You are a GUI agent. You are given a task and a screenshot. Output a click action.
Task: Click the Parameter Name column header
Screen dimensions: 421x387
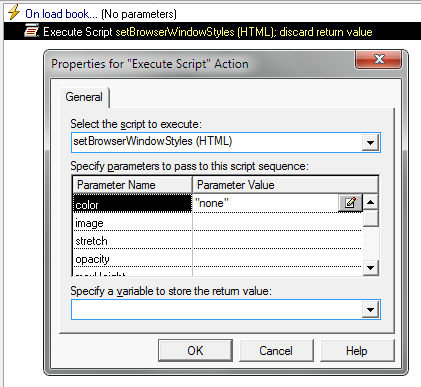(132, 185)
